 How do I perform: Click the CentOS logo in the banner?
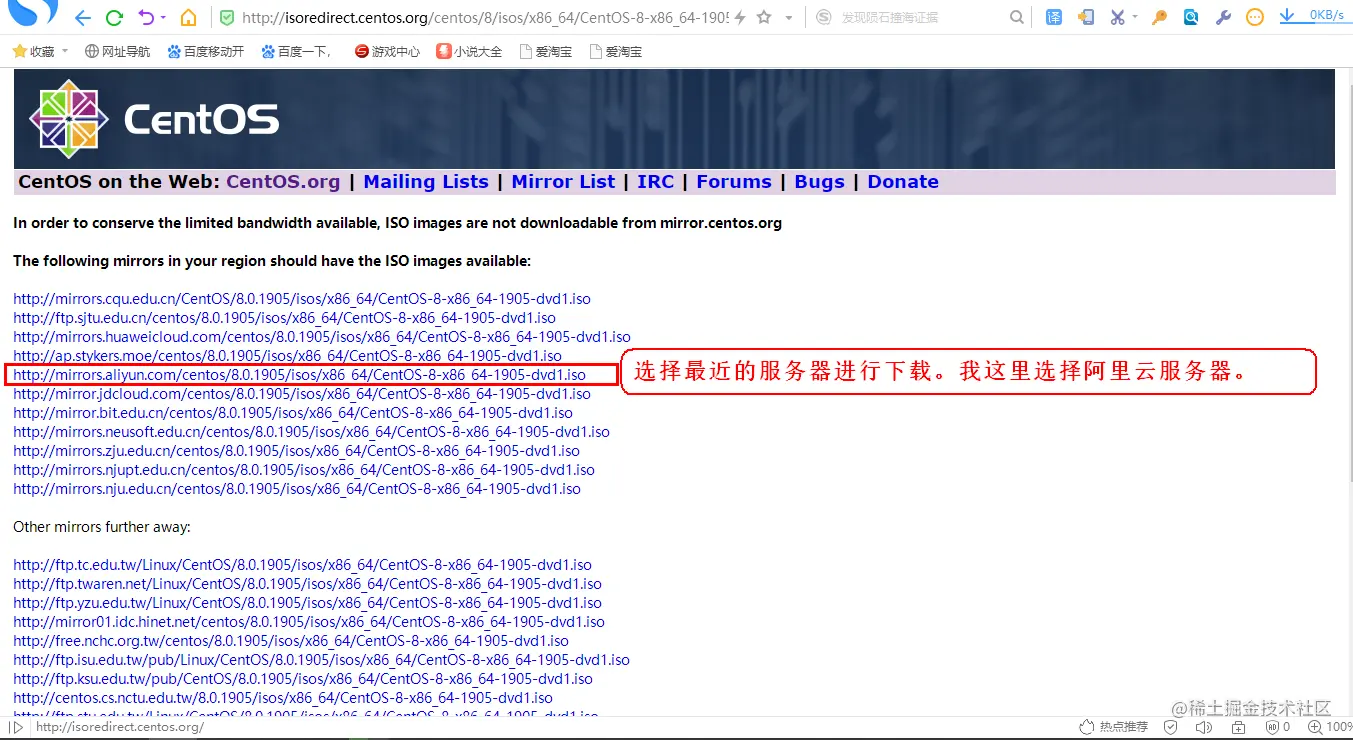154,119
